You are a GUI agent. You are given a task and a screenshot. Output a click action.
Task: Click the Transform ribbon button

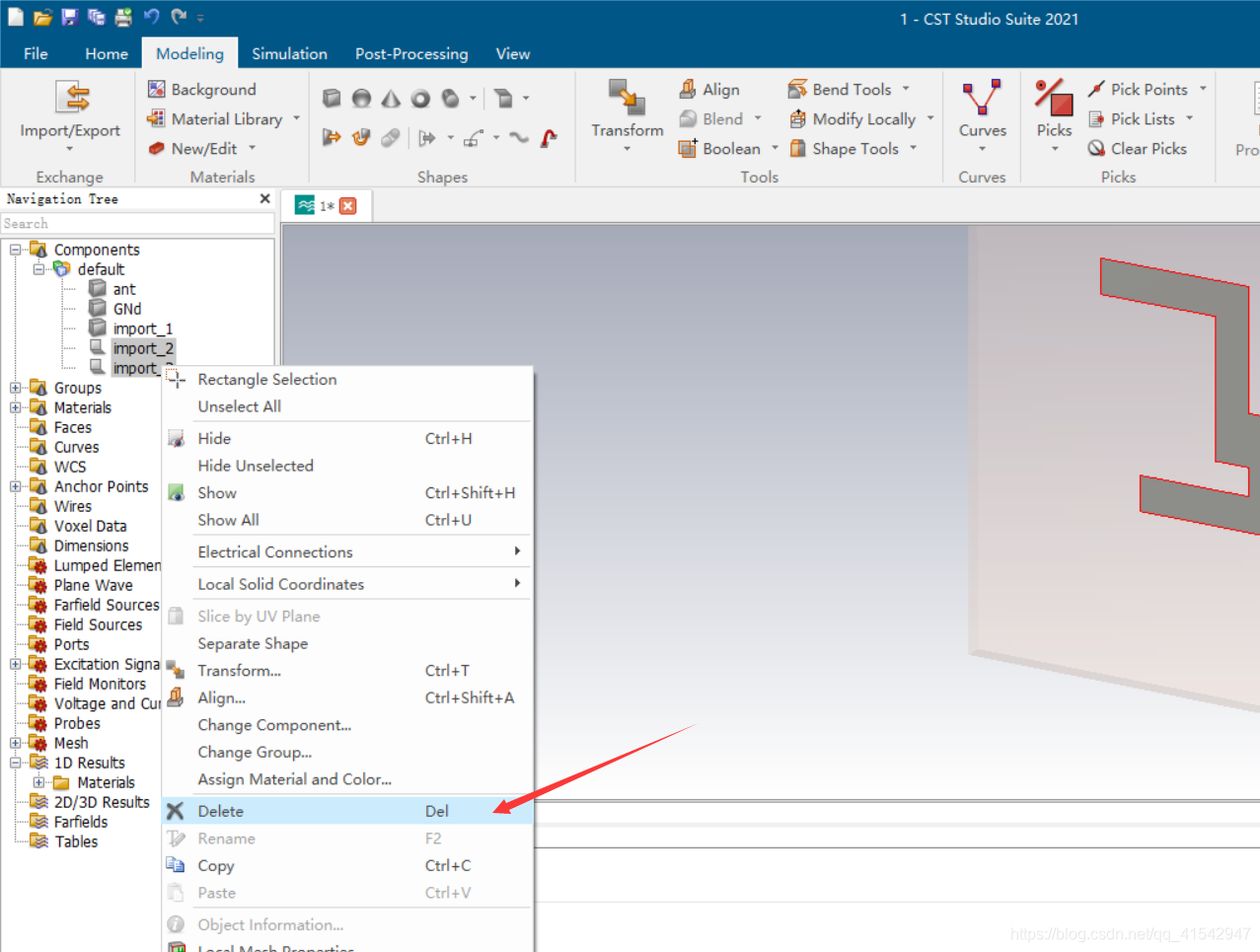pos(628,116)
